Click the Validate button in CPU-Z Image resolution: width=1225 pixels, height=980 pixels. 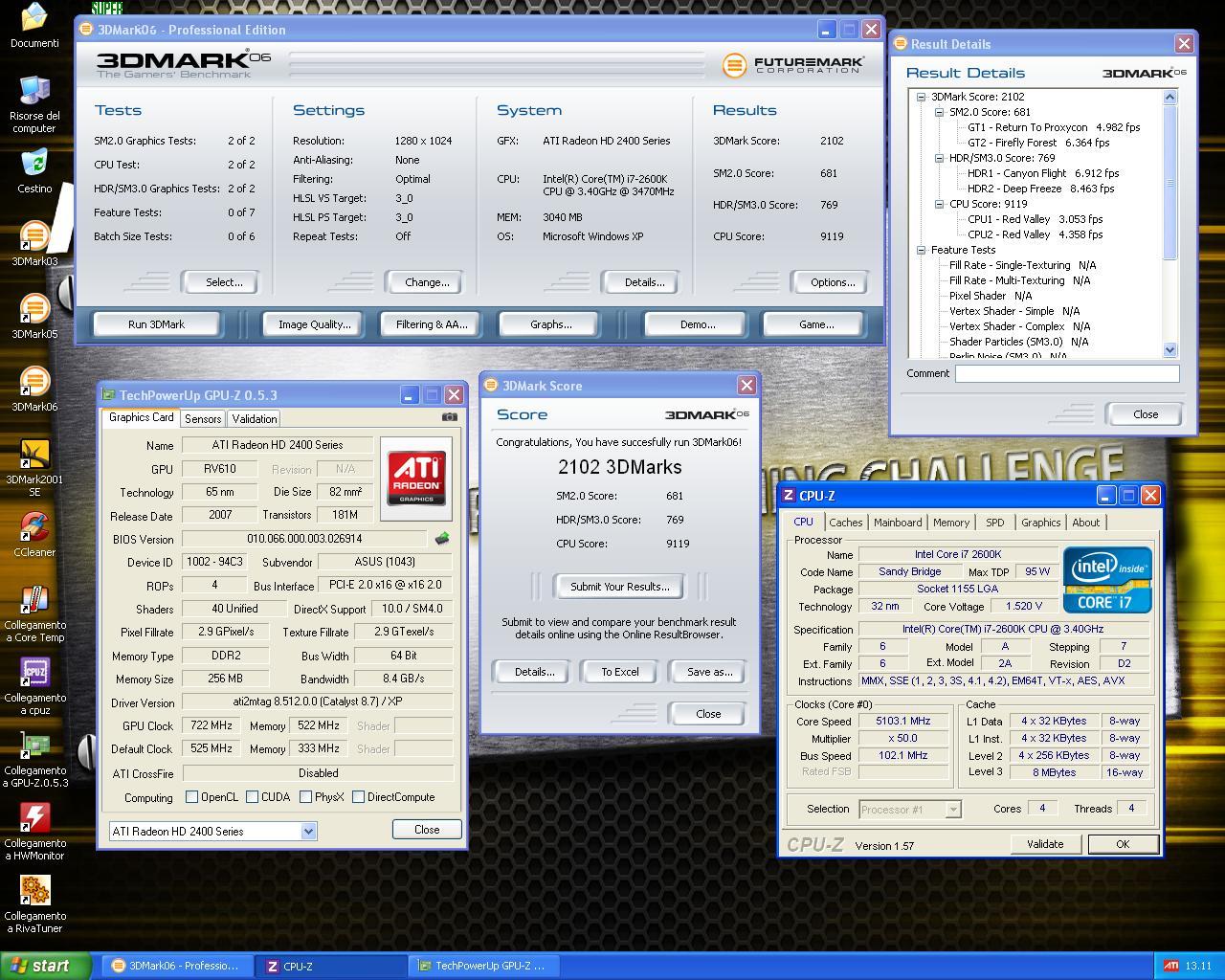click(1045, 844)
